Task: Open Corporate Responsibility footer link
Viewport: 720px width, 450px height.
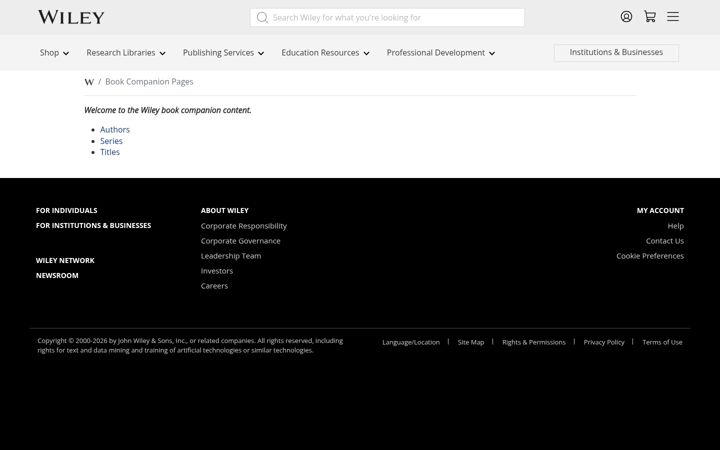Action: tap(244, 226)
